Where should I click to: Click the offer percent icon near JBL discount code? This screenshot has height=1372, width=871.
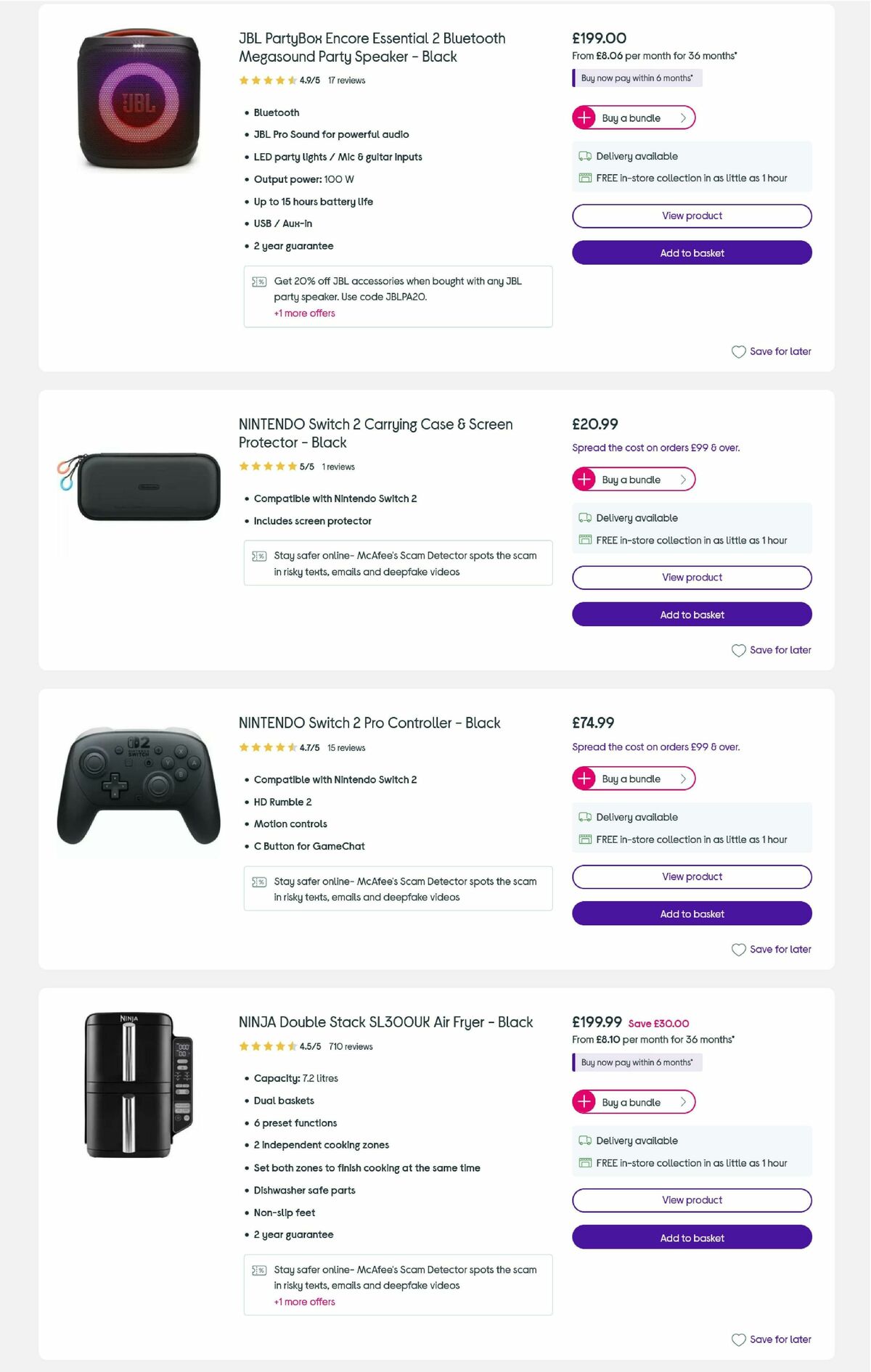[x=258, y=282]
